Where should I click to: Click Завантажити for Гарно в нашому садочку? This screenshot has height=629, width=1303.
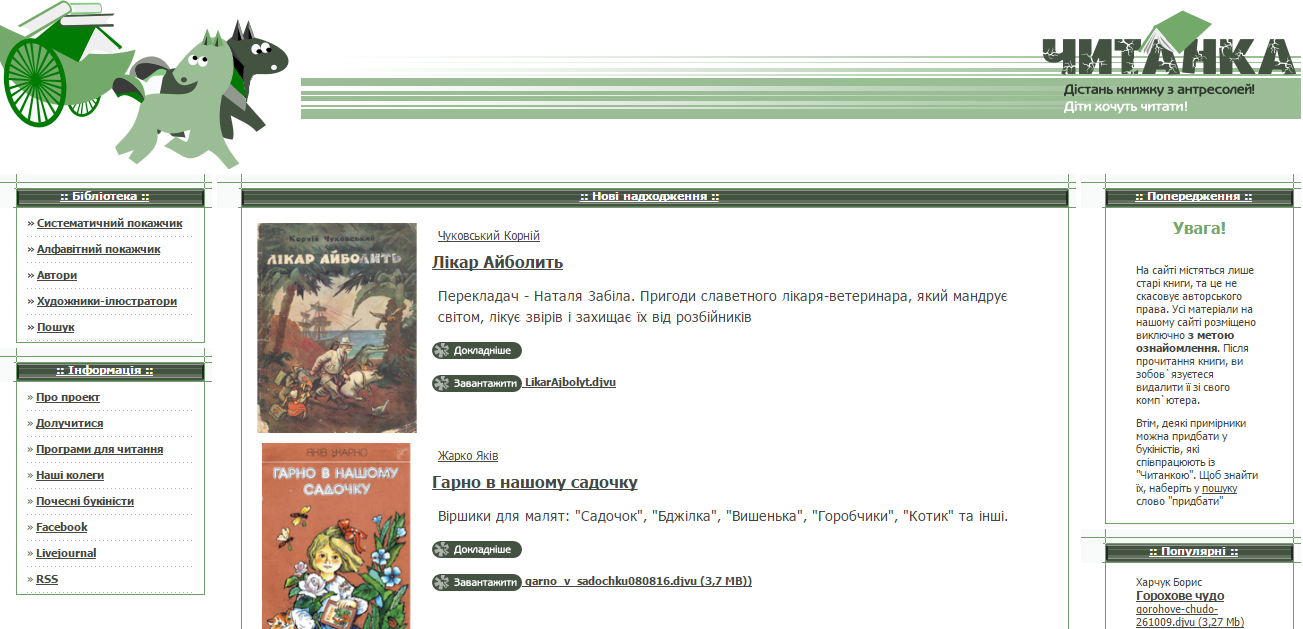coord(477,582)
